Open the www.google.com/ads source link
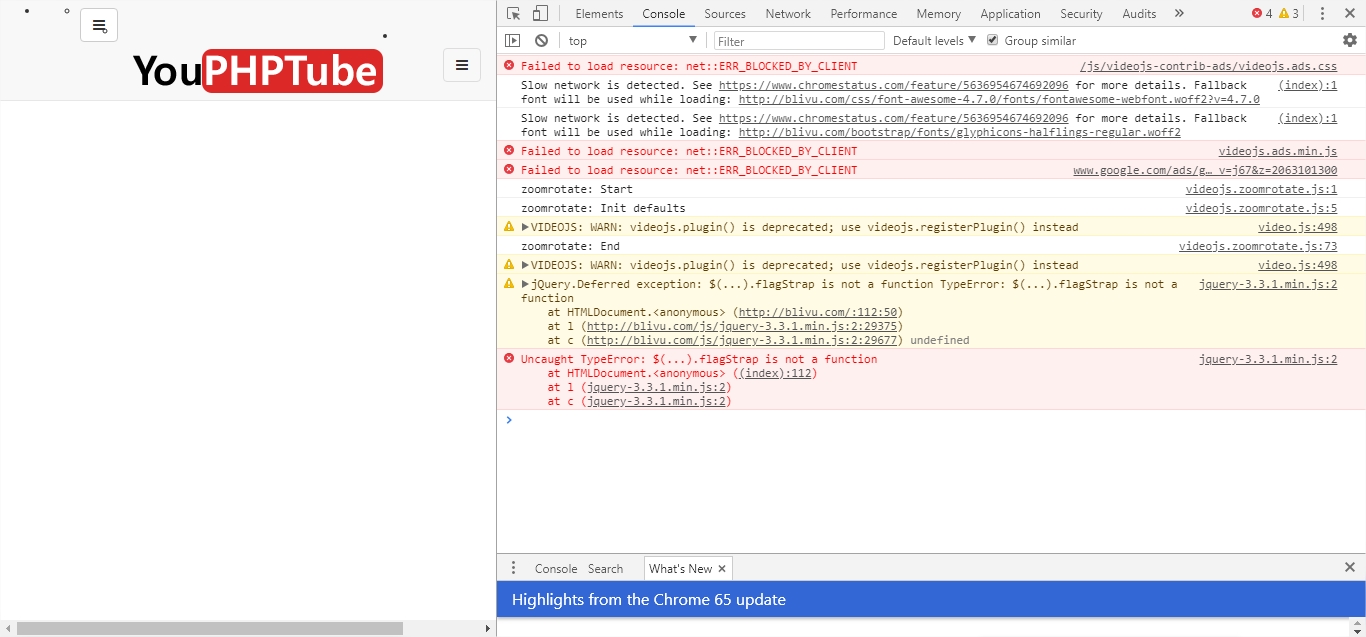 (1205, 170)
